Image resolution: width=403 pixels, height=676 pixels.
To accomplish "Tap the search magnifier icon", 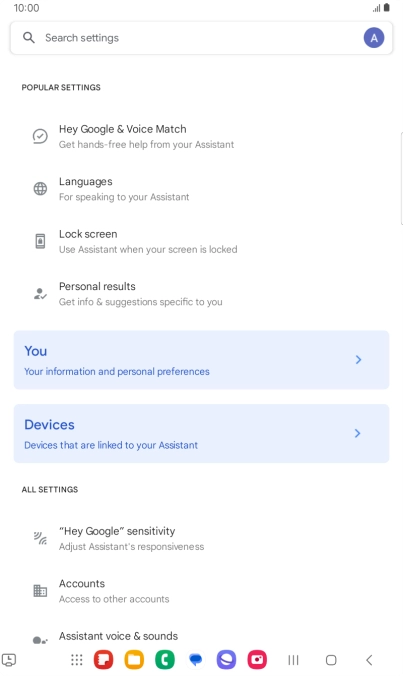I will 29,38.
